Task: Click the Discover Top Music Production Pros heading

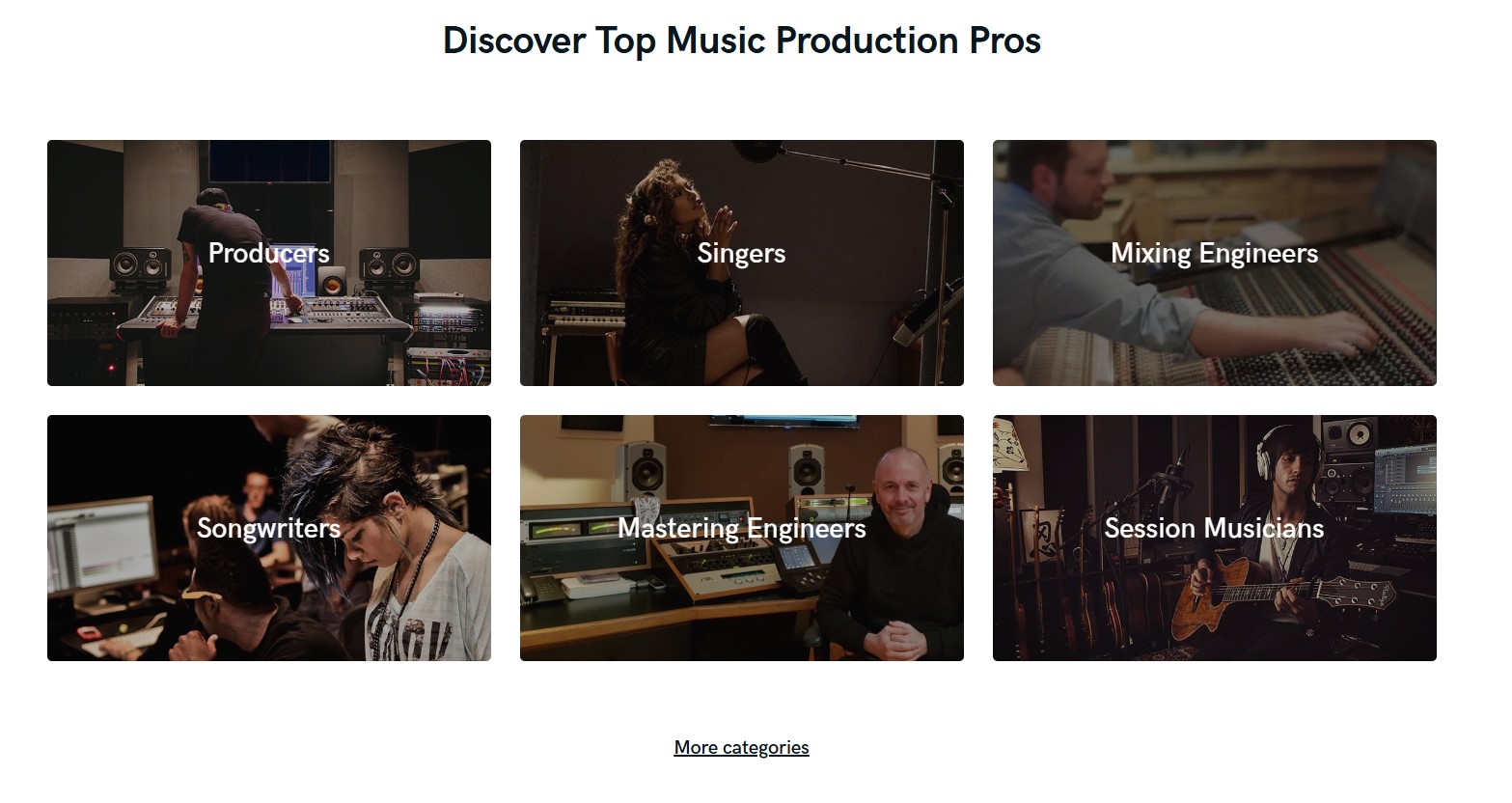Action: [741, 41]
